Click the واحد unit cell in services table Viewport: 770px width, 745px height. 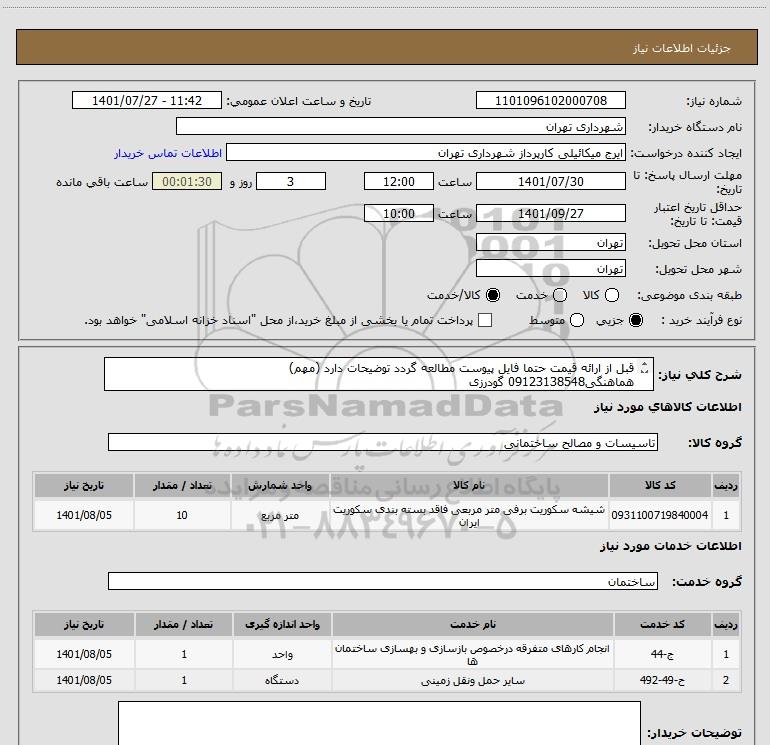point(282,654)
